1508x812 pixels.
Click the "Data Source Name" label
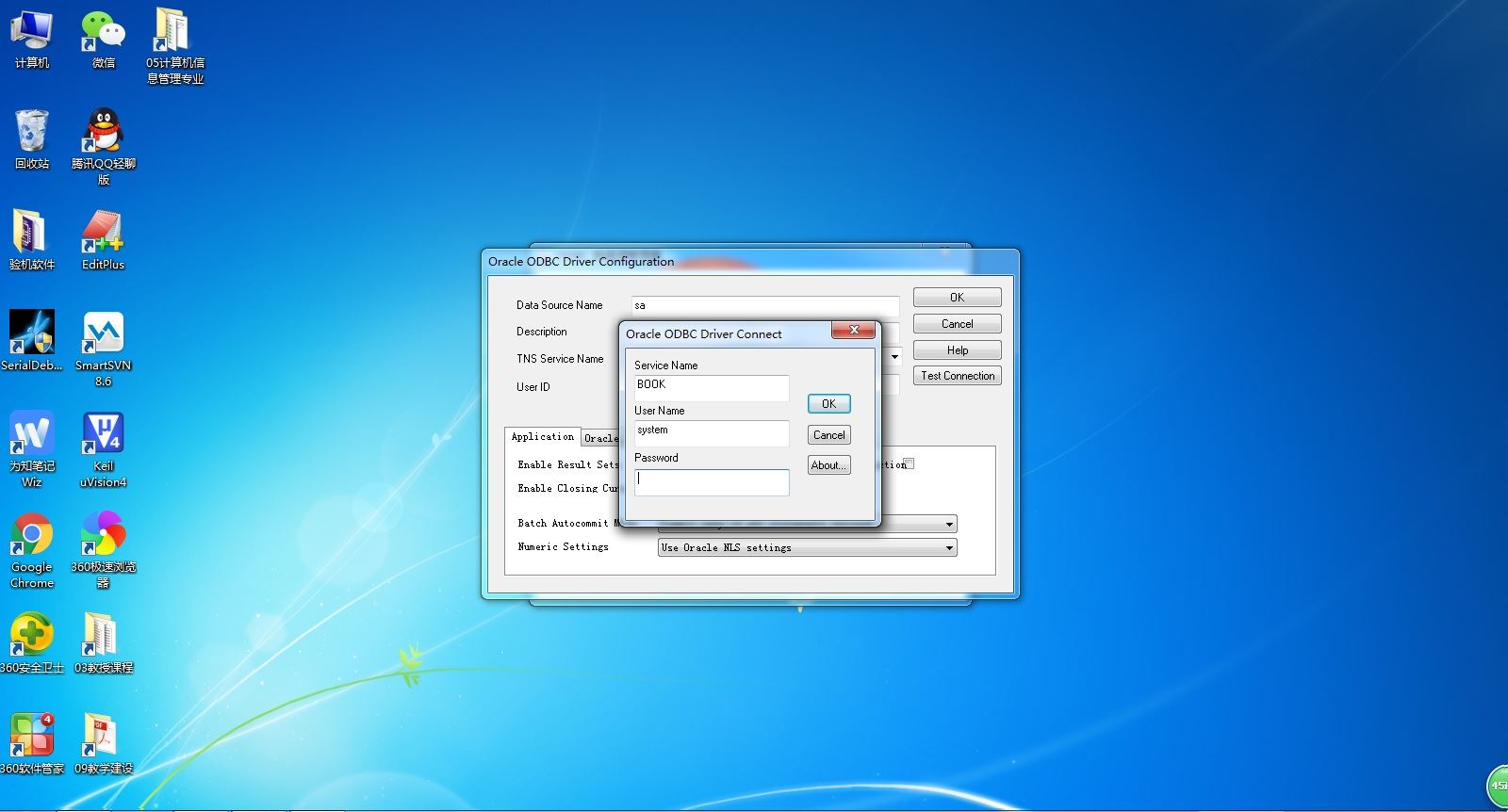(x=560, y=305)
